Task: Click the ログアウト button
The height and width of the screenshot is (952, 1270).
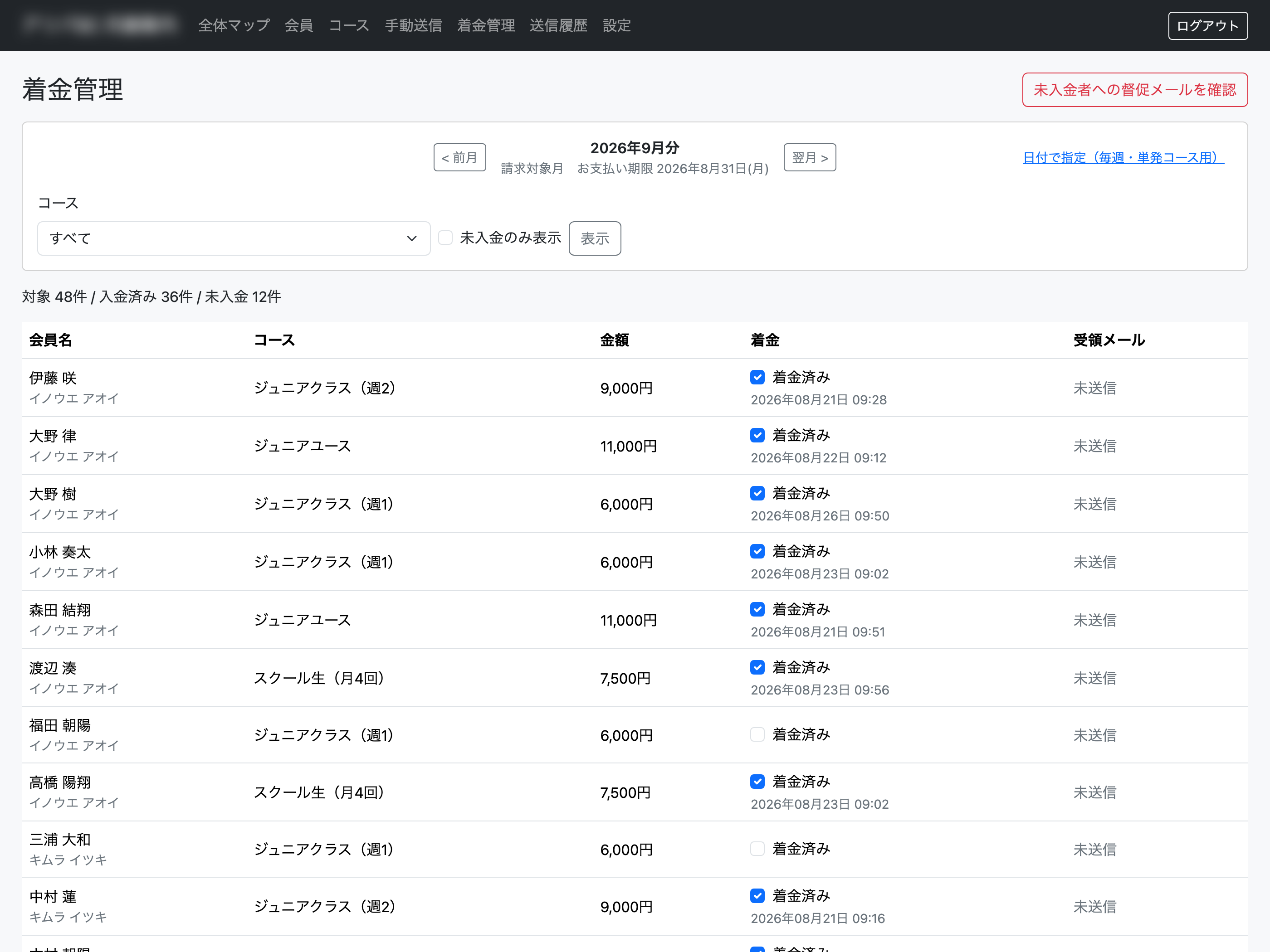Action: [x=1207, y=26]
